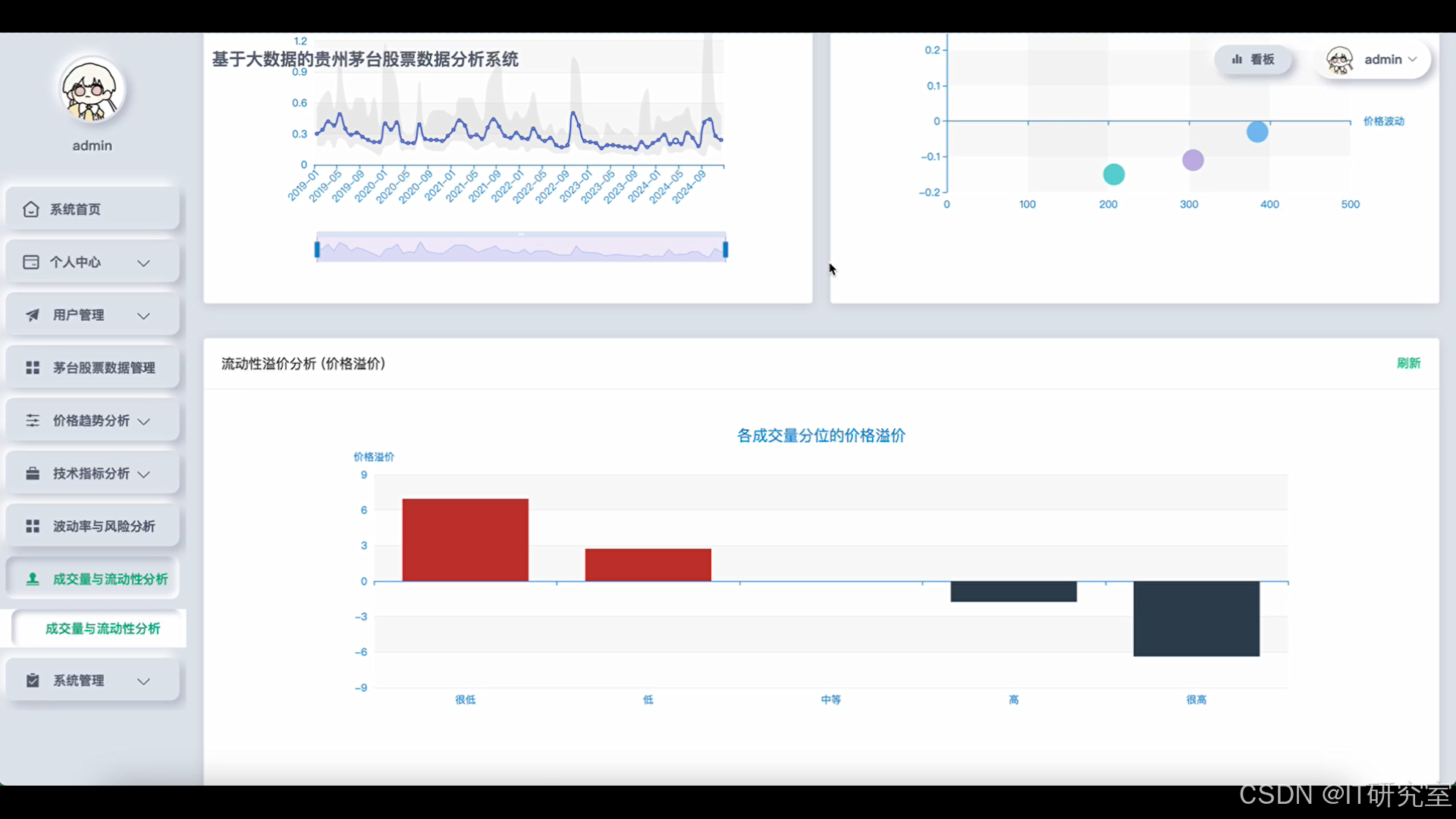Expand the 价格趋势分析 chevron
This screenshot has height=819, width=1456.
pyautogui.click(x=143, y=421)
